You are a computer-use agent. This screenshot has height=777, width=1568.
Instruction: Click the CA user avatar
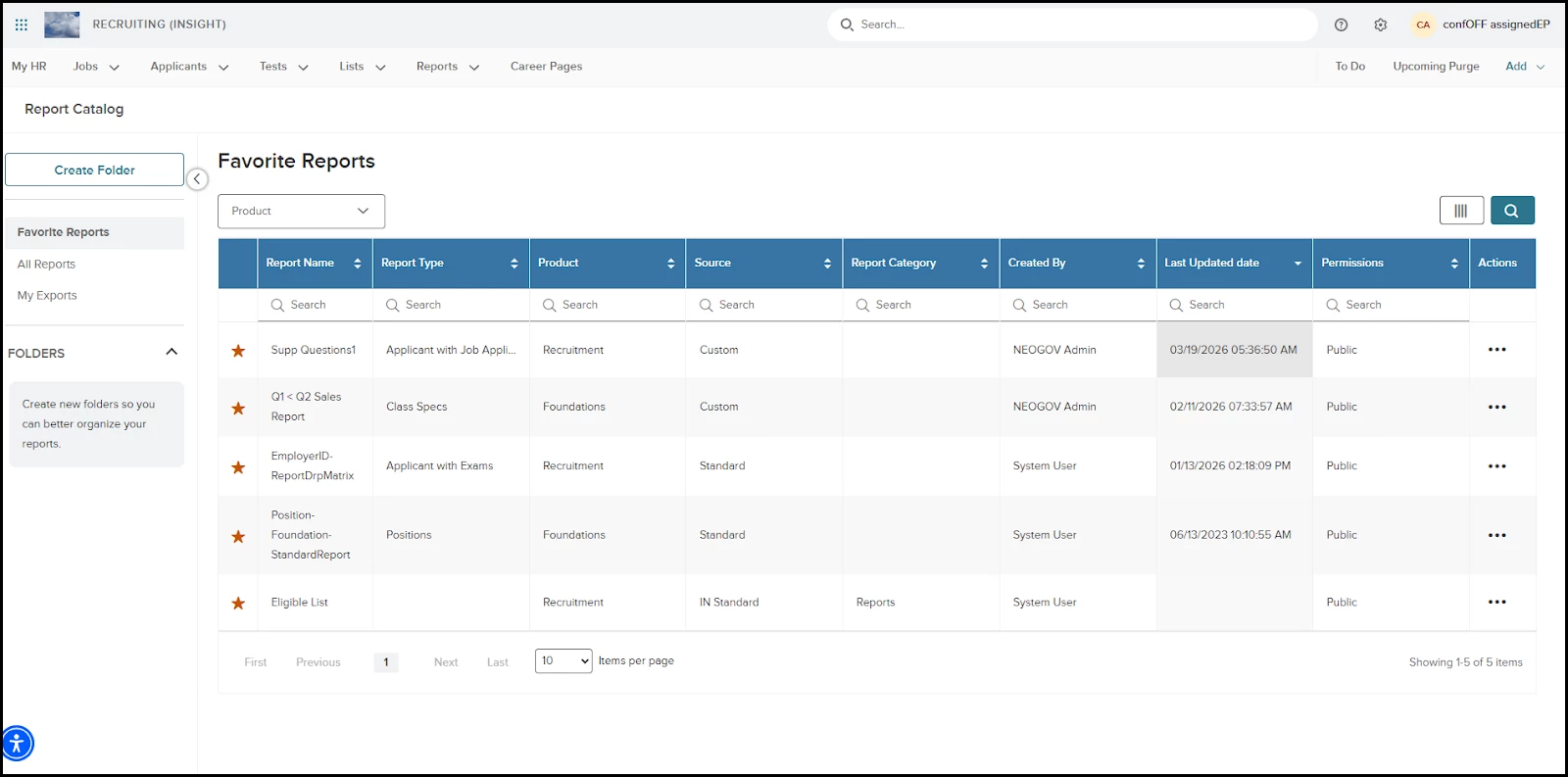[x=1423, y=24]
